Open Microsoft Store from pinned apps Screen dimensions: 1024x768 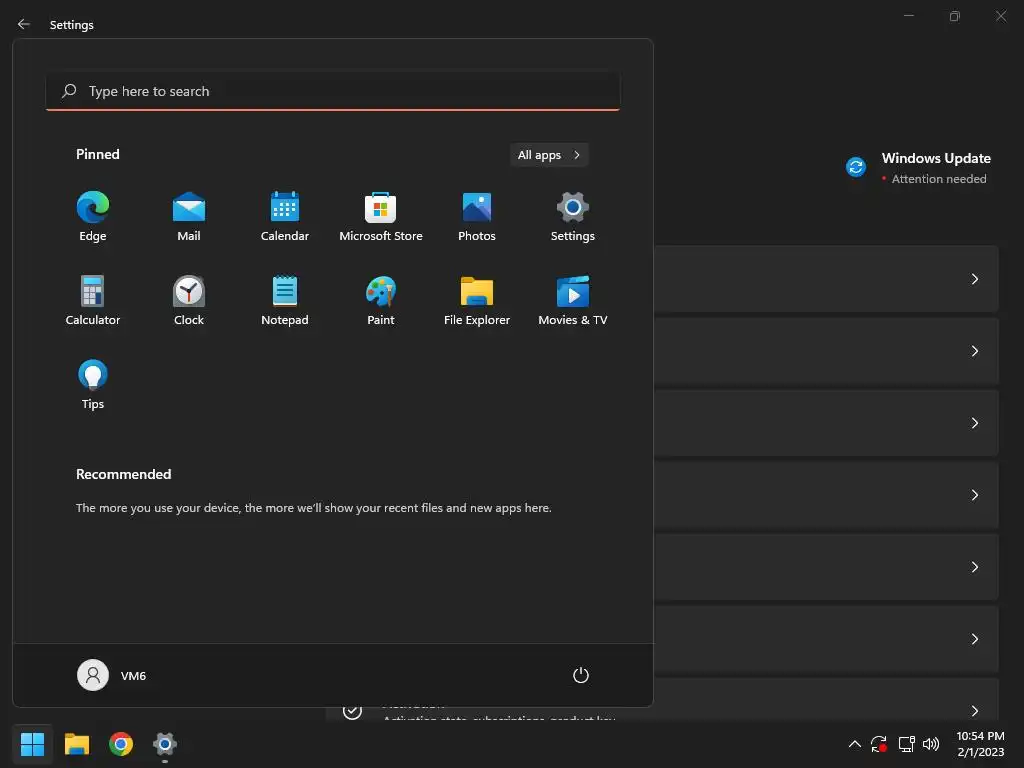[x=381, y=217]
